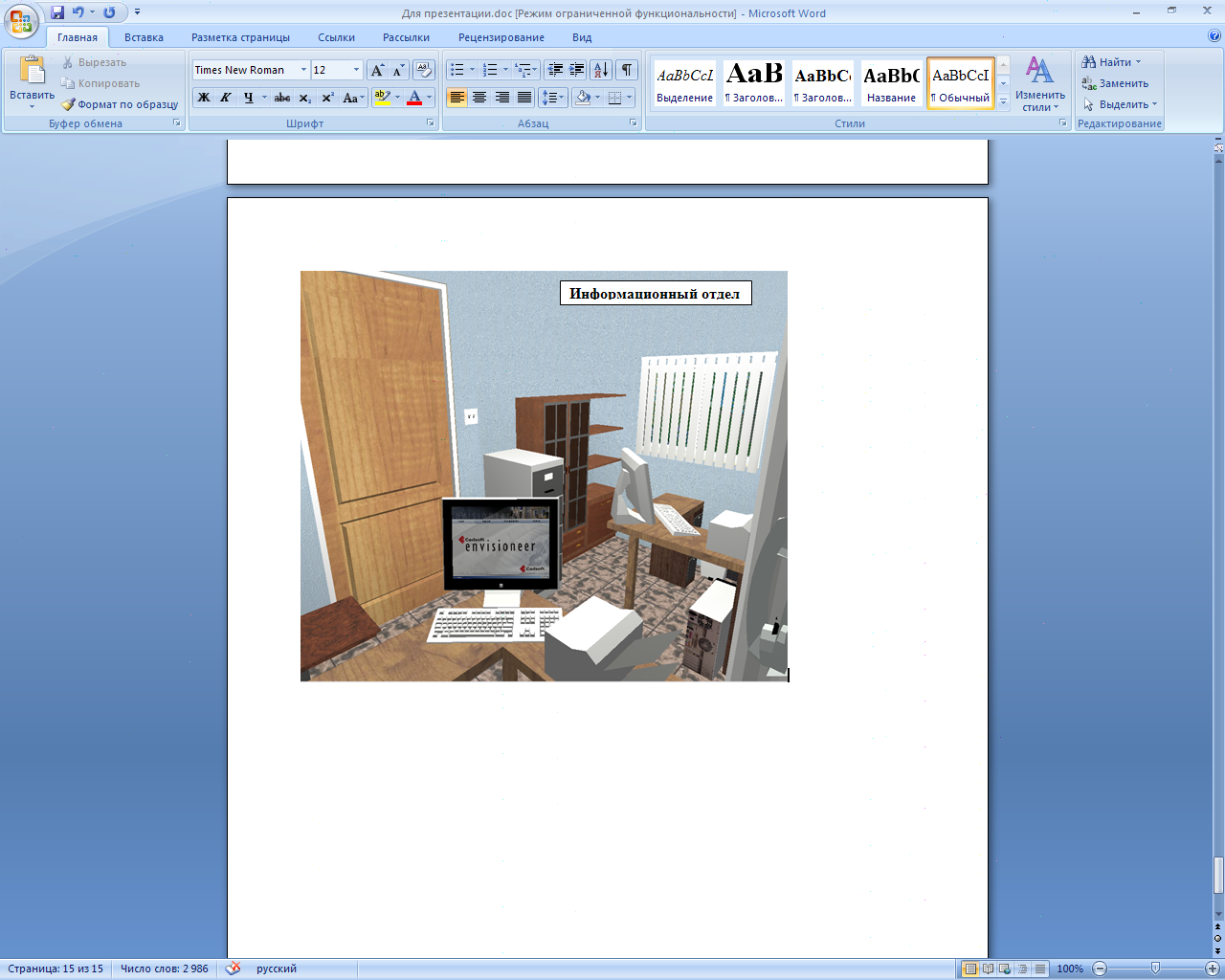The width and height of the screenshot is (1225, 980).
Task: Open the Font (Шрифт) dialog launcher
Action: (x=430, y=123)
